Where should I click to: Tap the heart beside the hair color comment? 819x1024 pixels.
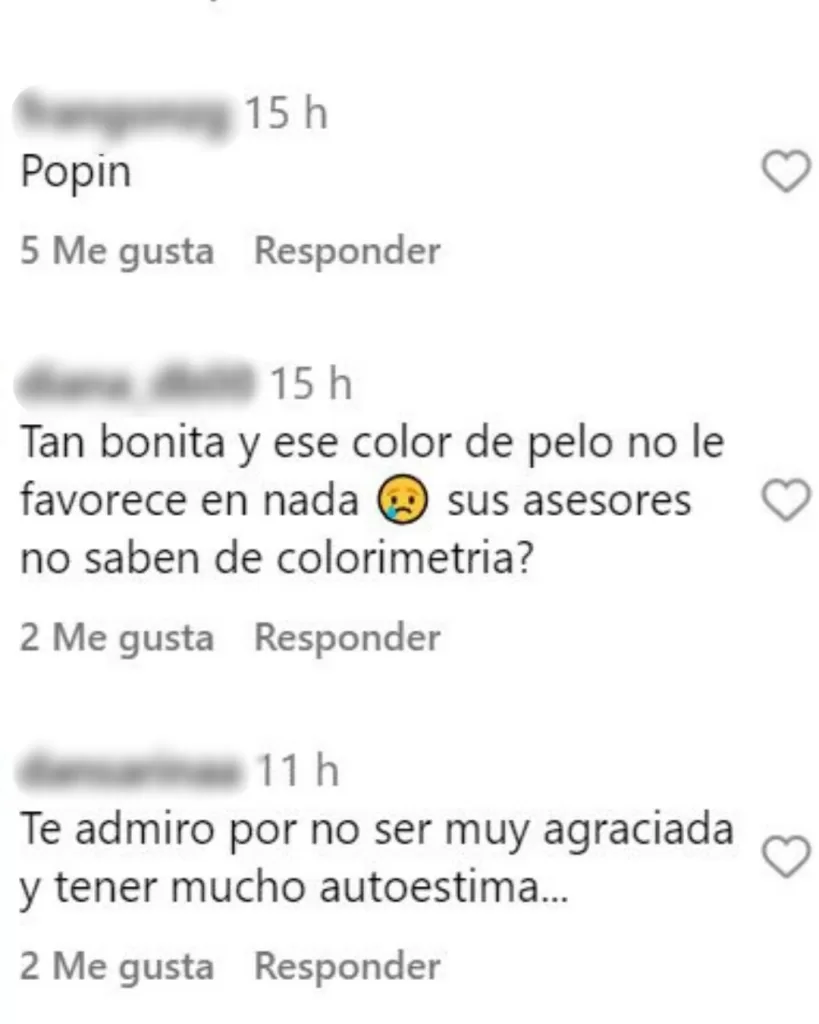click(786, 500)
